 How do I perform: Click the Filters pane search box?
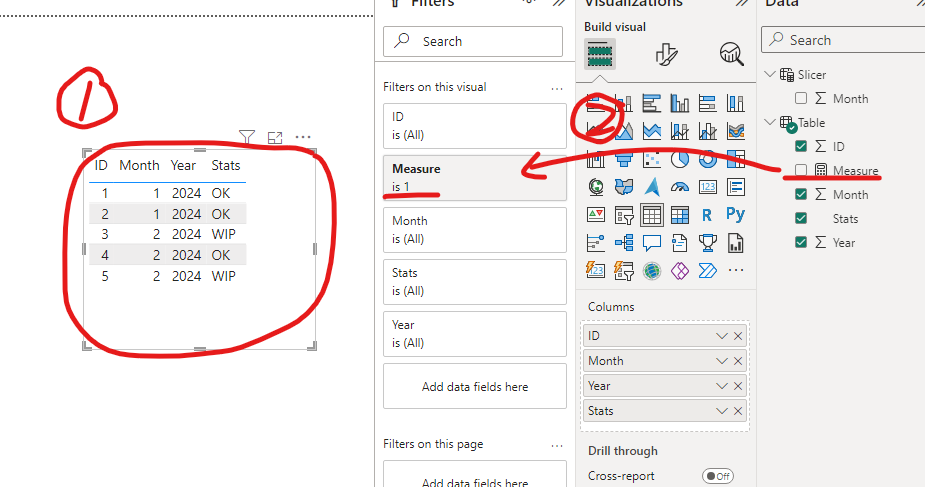pyautogui.click(x=473, y=41)
